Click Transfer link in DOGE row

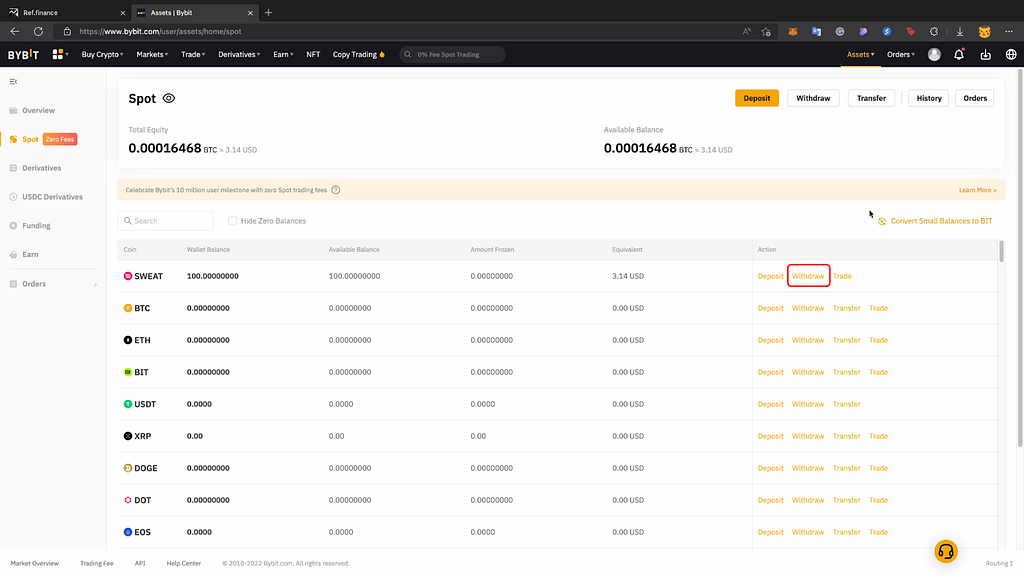click(x=846, y=468)
